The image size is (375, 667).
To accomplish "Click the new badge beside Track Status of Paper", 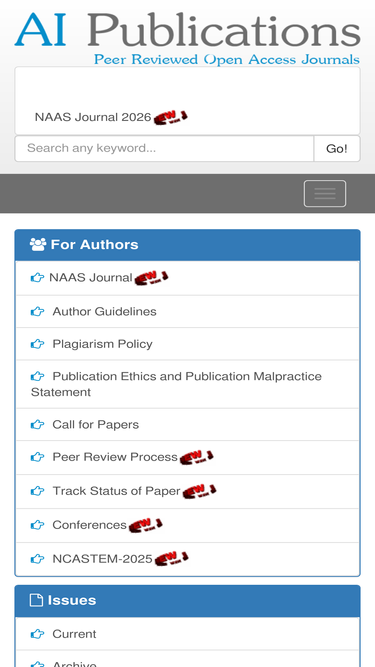I will tap(199, 491).
